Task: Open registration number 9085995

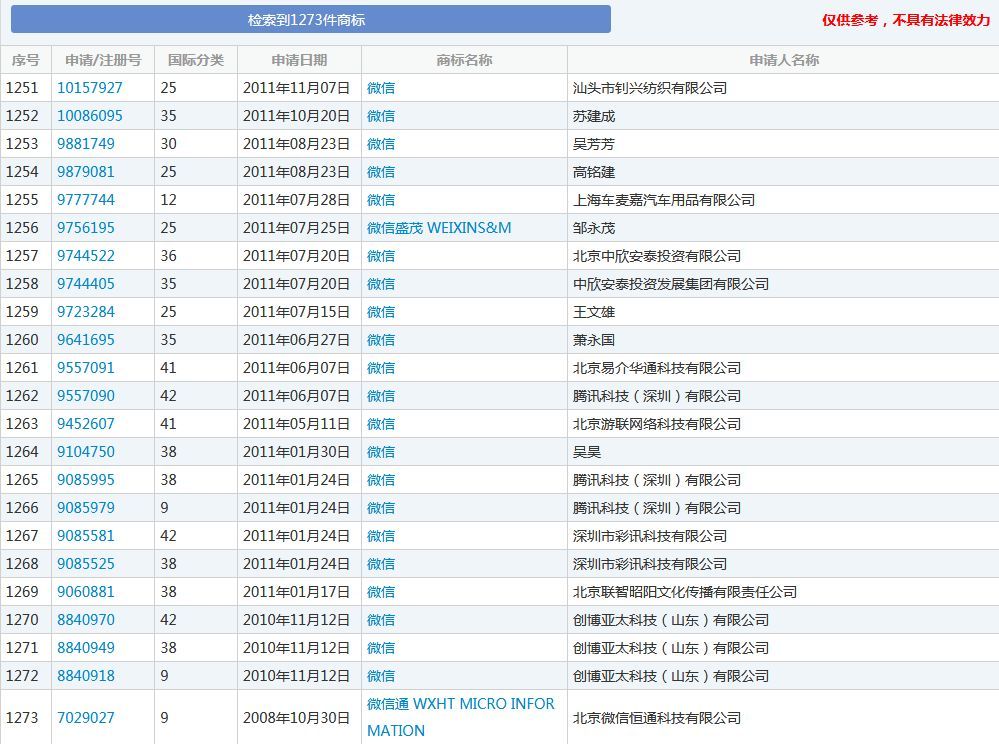Action: coord(86,480)
